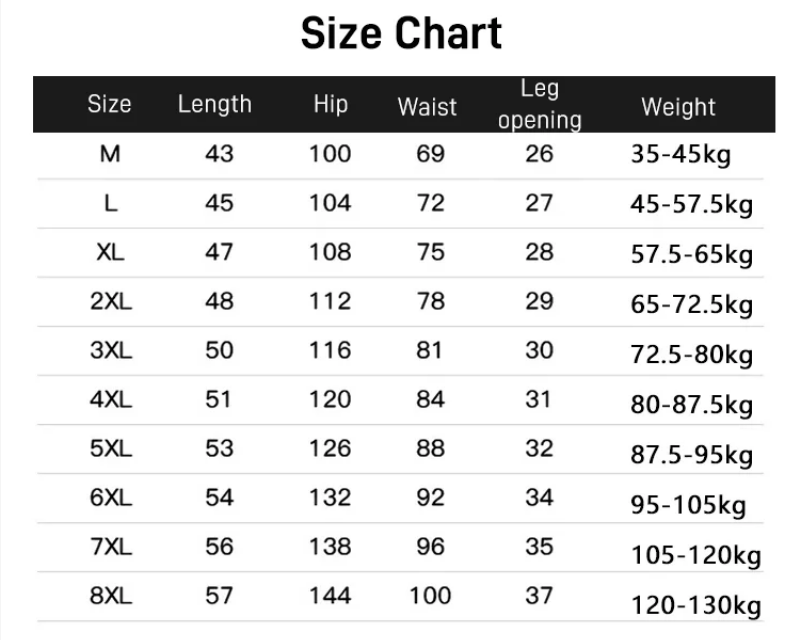
Task: Select the Weight column header
Action: pyautogui.click(x=678, y=106)
